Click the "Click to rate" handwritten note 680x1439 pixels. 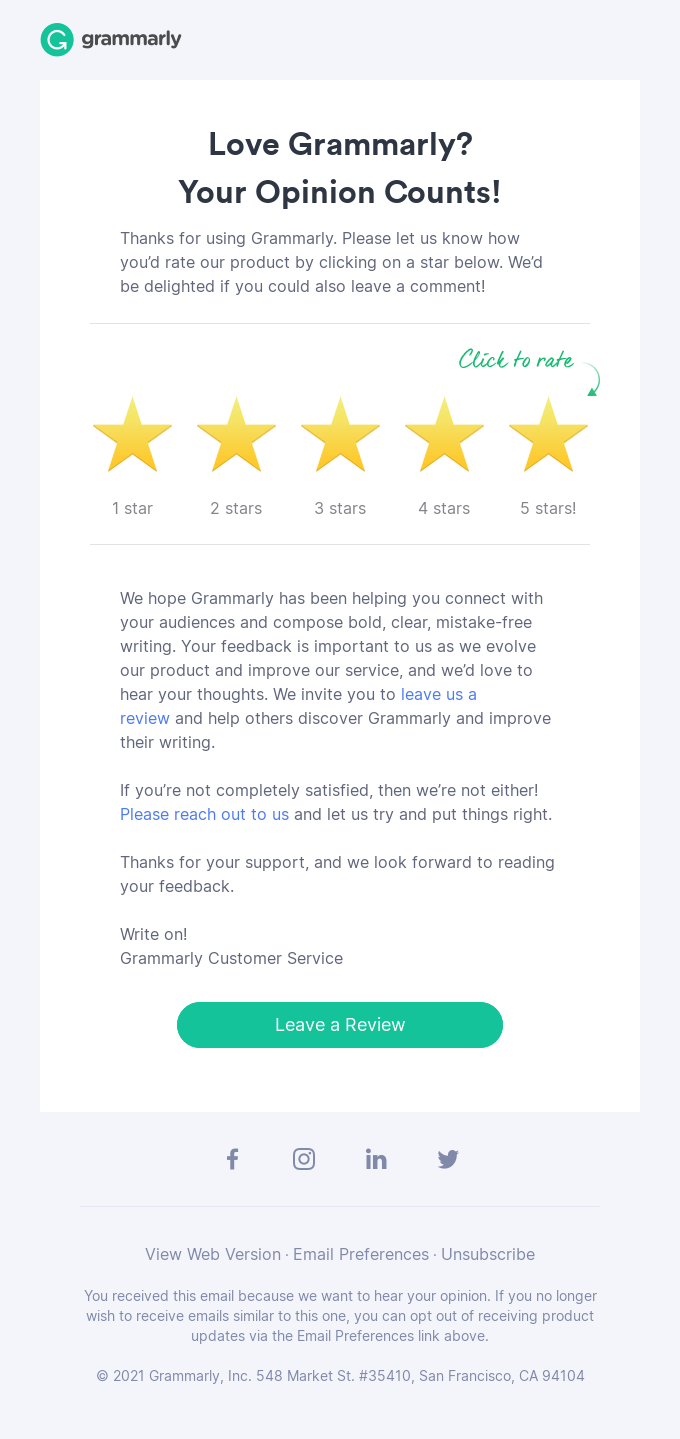pos(516,359)
